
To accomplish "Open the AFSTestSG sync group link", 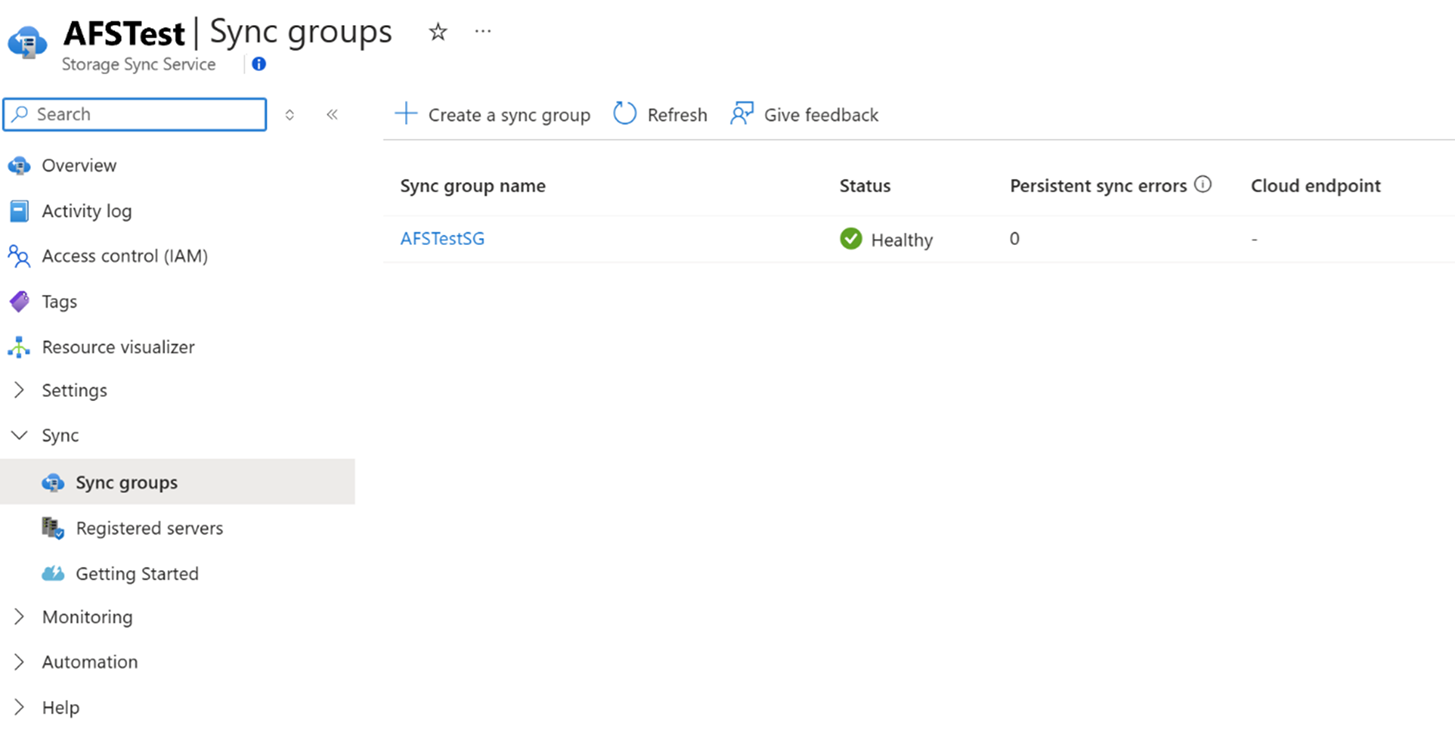I will click(442, 239).
